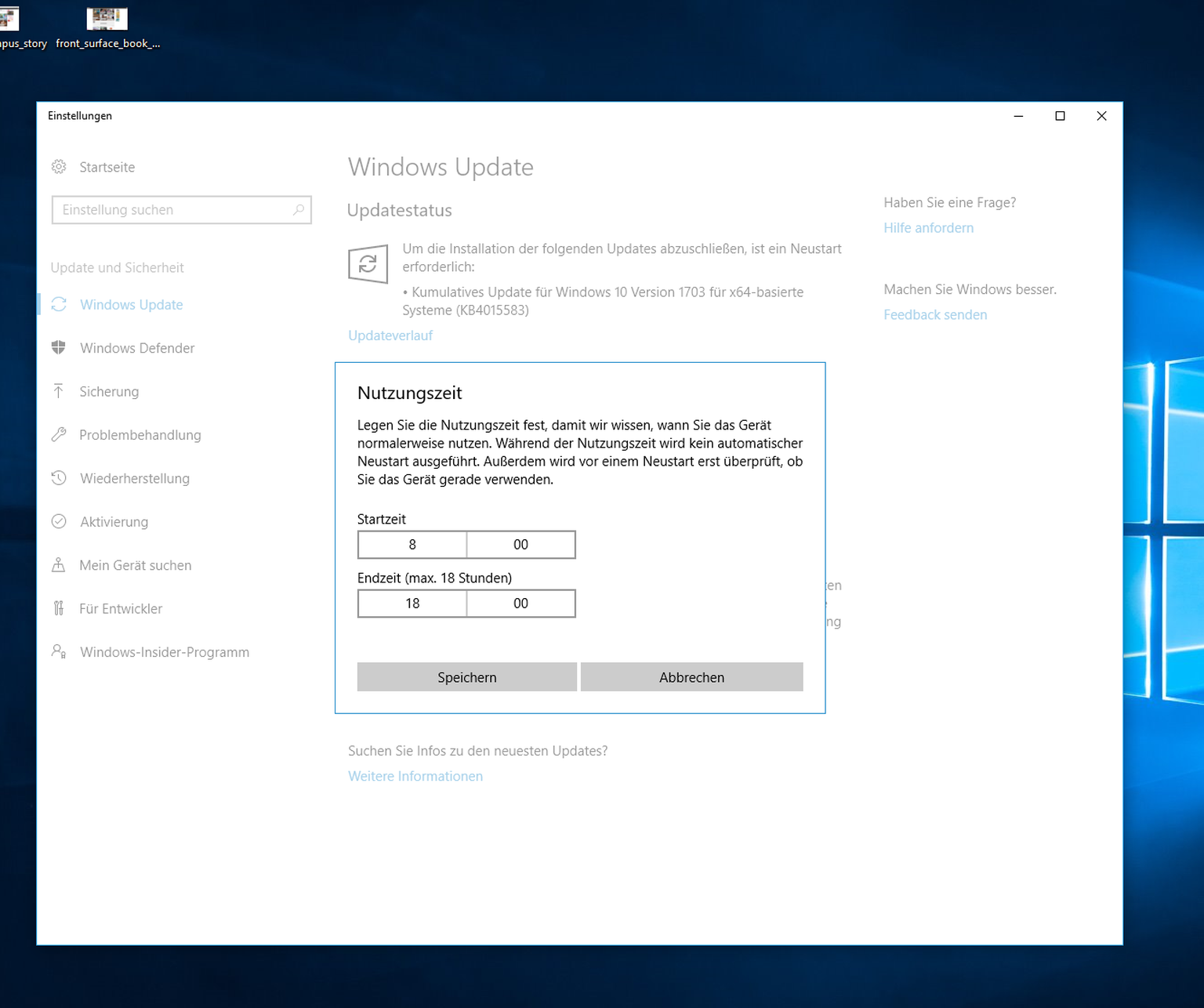The image size is (1204, 1008).
Task: Open the Updateverlauf link
Action: click(x=390, y=335)
